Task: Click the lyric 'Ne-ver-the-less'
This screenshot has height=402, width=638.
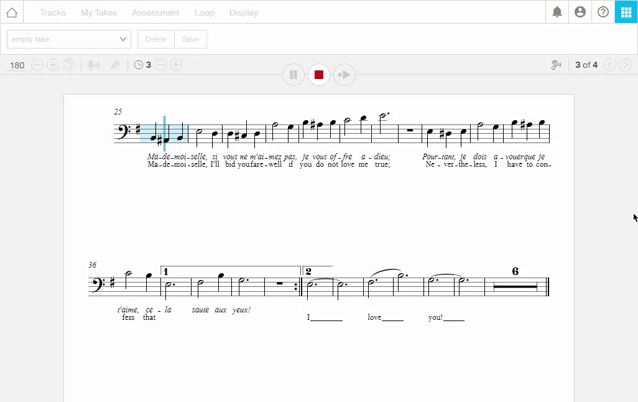Action: pyautogui.click(x=456, y=164)
